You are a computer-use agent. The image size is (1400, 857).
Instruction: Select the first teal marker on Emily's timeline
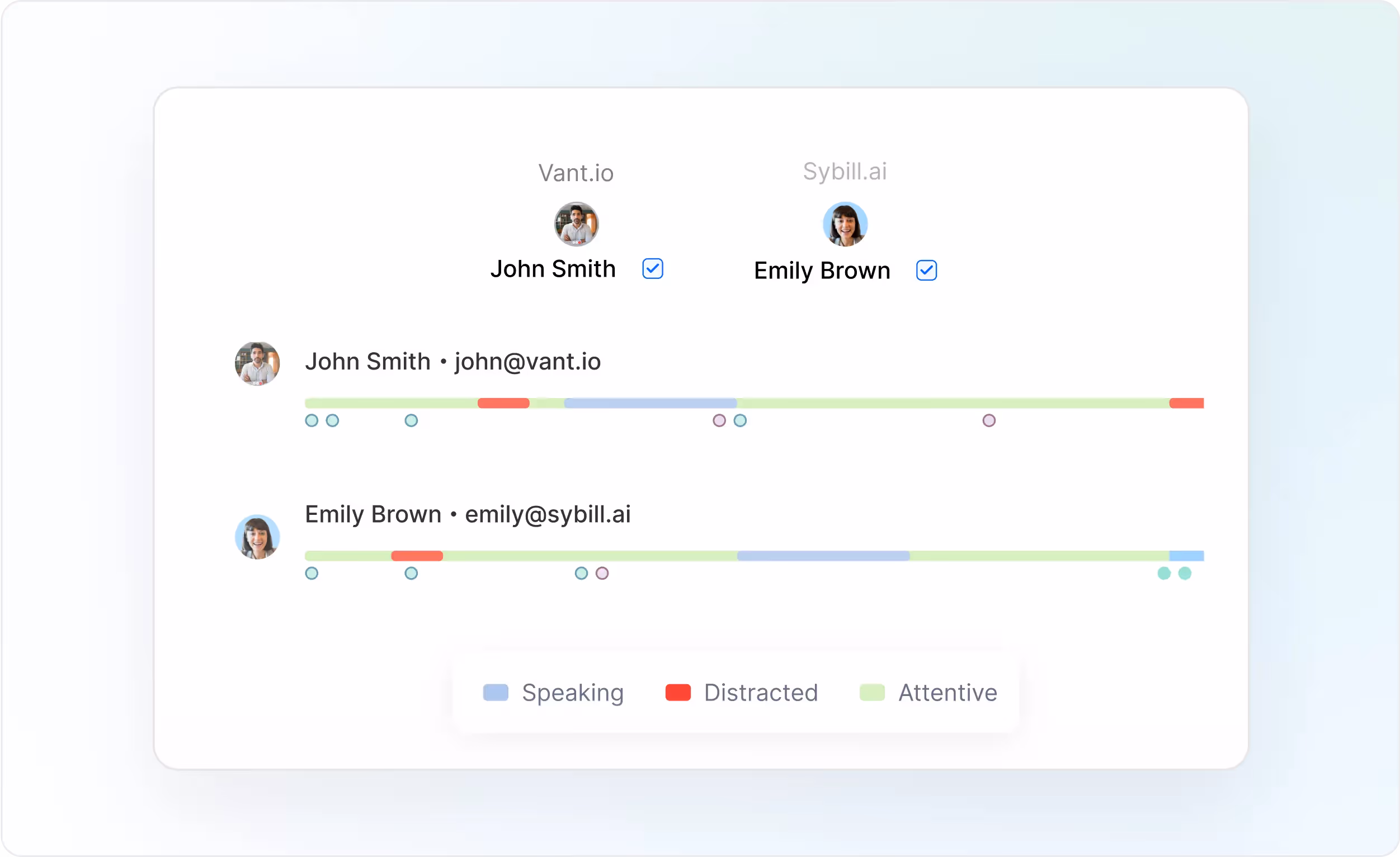tap(312, 574)
